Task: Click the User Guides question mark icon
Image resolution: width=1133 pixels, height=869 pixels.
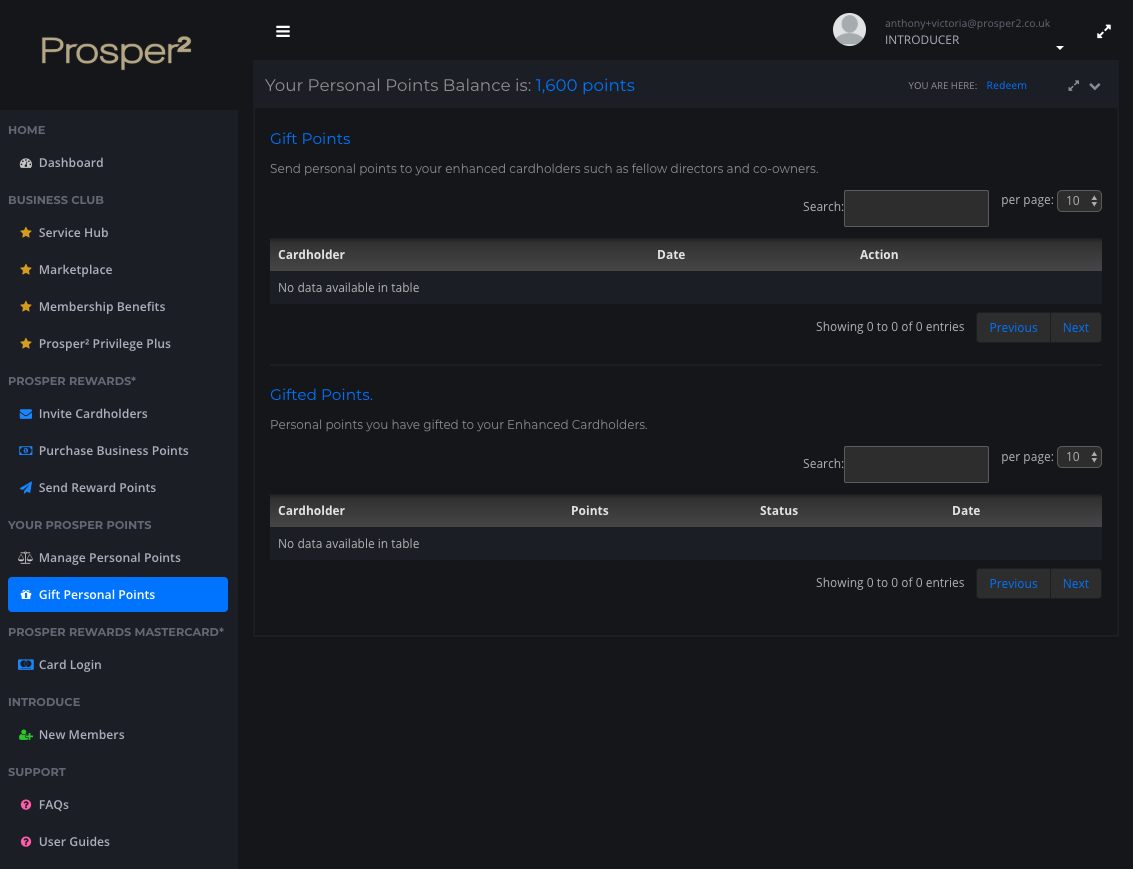Action: click(25, 842)
